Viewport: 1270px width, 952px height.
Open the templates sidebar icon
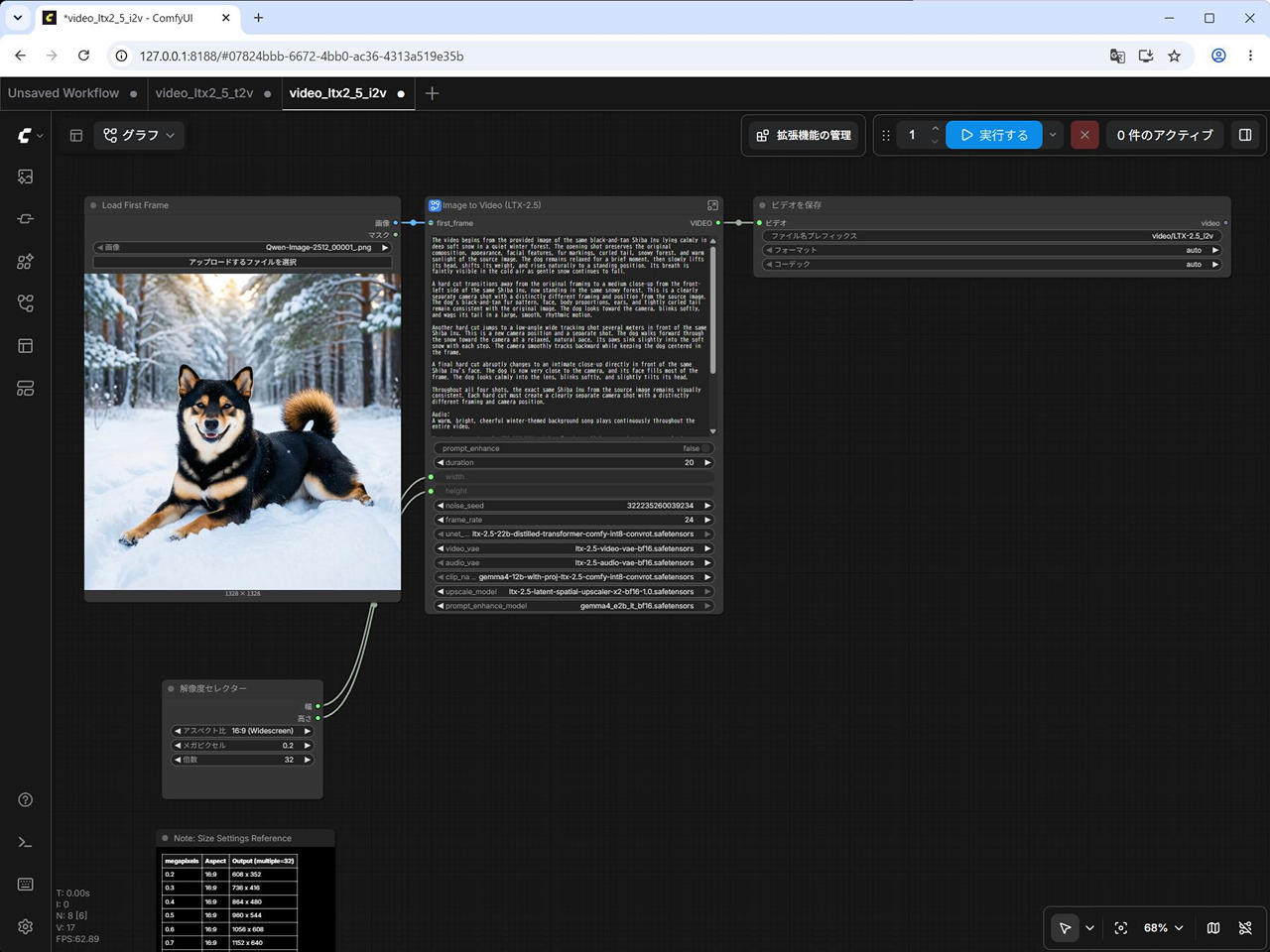point(26,346)
